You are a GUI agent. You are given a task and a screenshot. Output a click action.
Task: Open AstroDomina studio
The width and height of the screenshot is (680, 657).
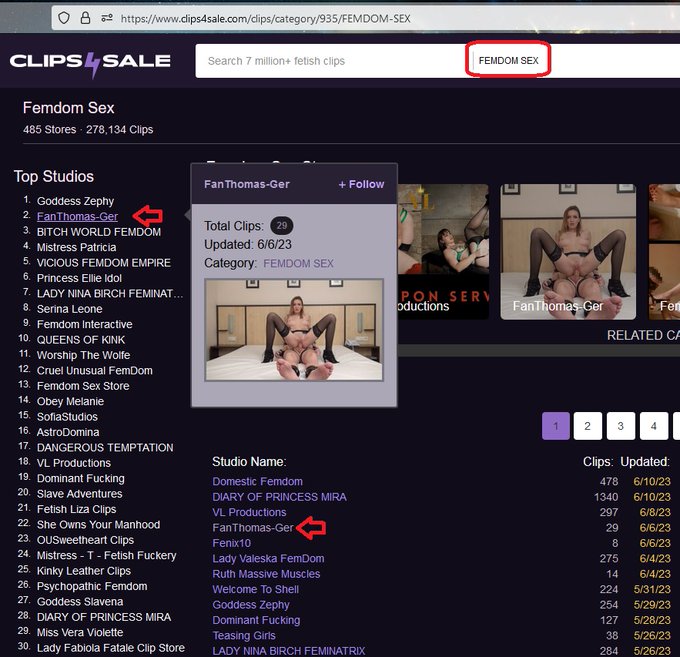(x=68, y=432)
